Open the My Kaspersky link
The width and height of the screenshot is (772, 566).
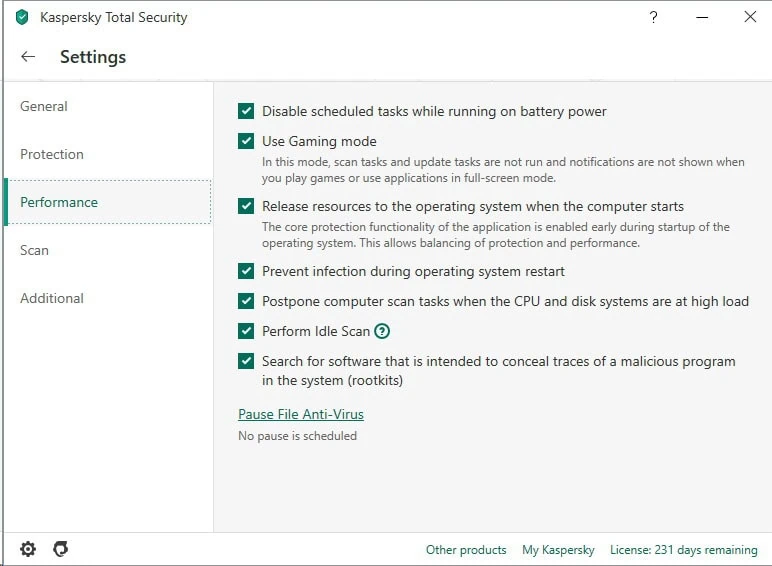click(558, 550)
